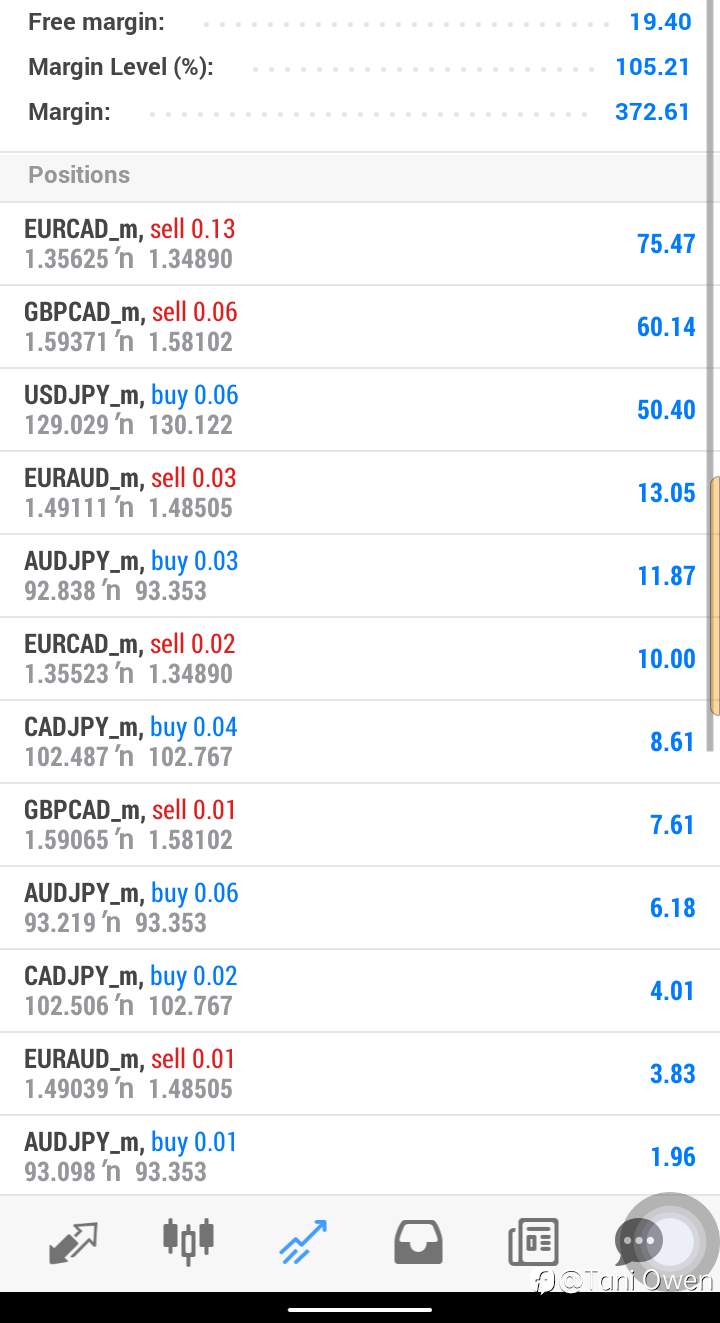The height and width of the screenshot is (1323, 720).
Task: Tap EURCAD_m sell 0.02 position
Action: tap(360, 659)
